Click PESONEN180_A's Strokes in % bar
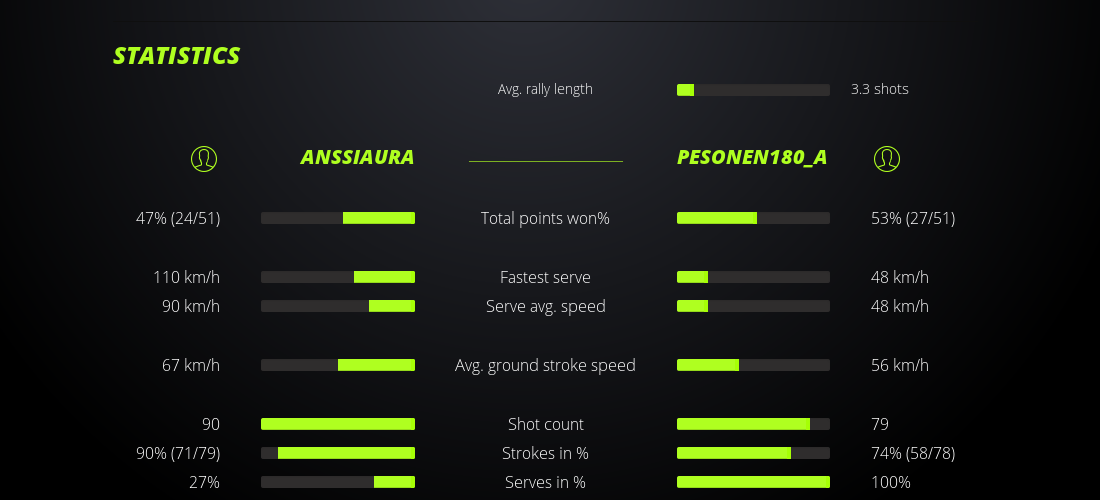 [753, 453]
